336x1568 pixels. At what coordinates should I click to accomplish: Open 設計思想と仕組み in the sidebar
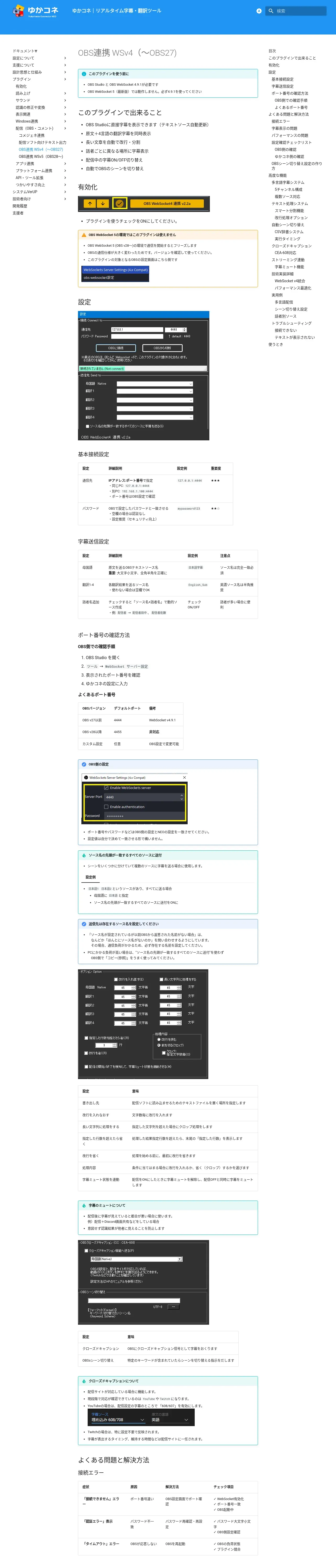[27, 72]
